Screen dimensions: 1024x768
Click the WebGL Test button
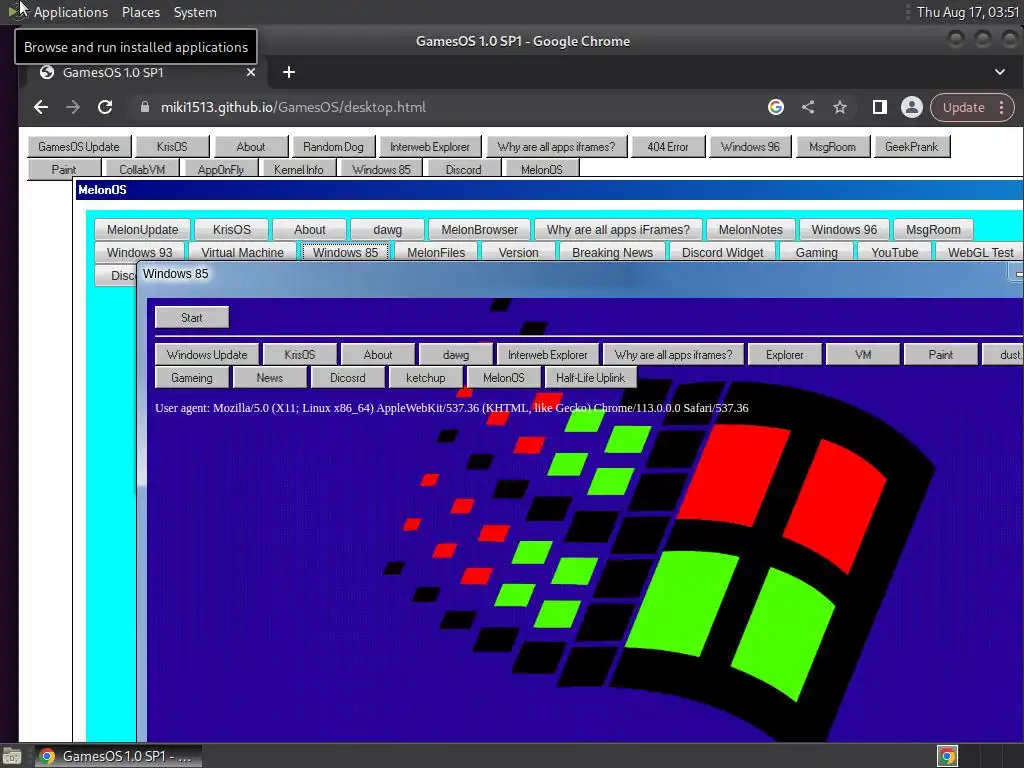980,253
